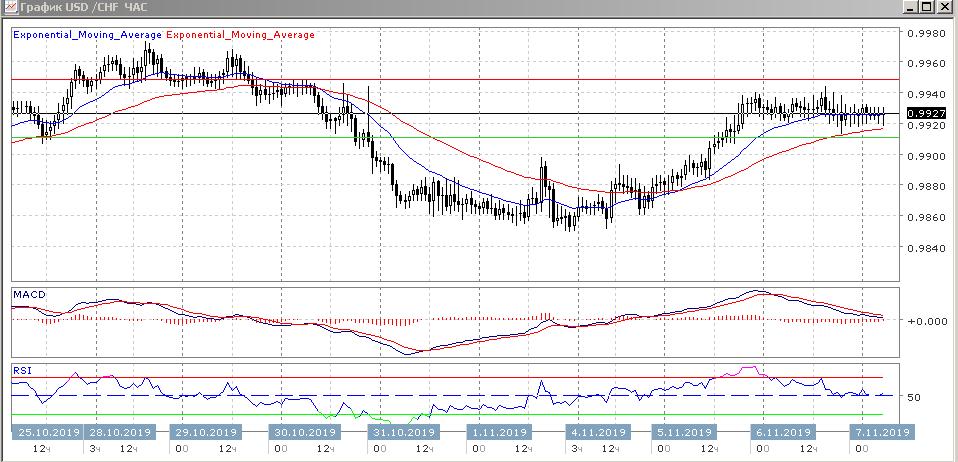Click the red Exponential_Moving_Average legend label
This screenshot has height=462, width=958.
click(x=240, y=34)
